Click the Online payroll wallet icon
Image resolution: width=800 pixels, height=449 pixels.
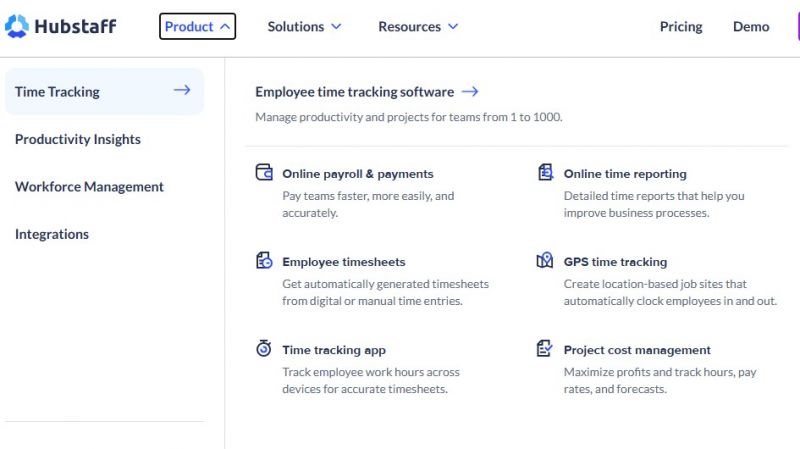point(264,172)
